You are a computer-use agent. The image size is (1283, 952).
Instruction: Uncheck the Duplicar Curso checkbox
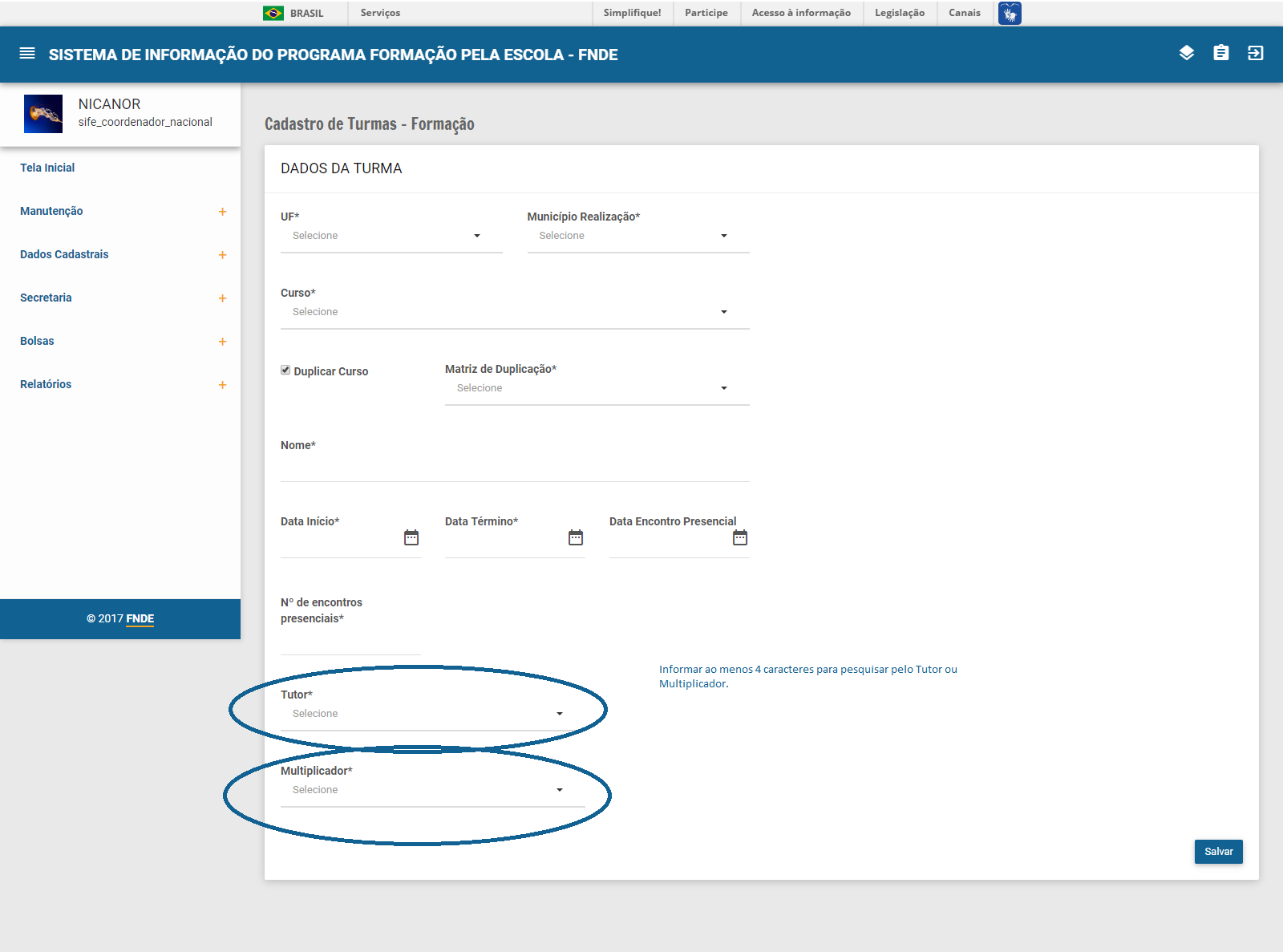click(285, 370)
